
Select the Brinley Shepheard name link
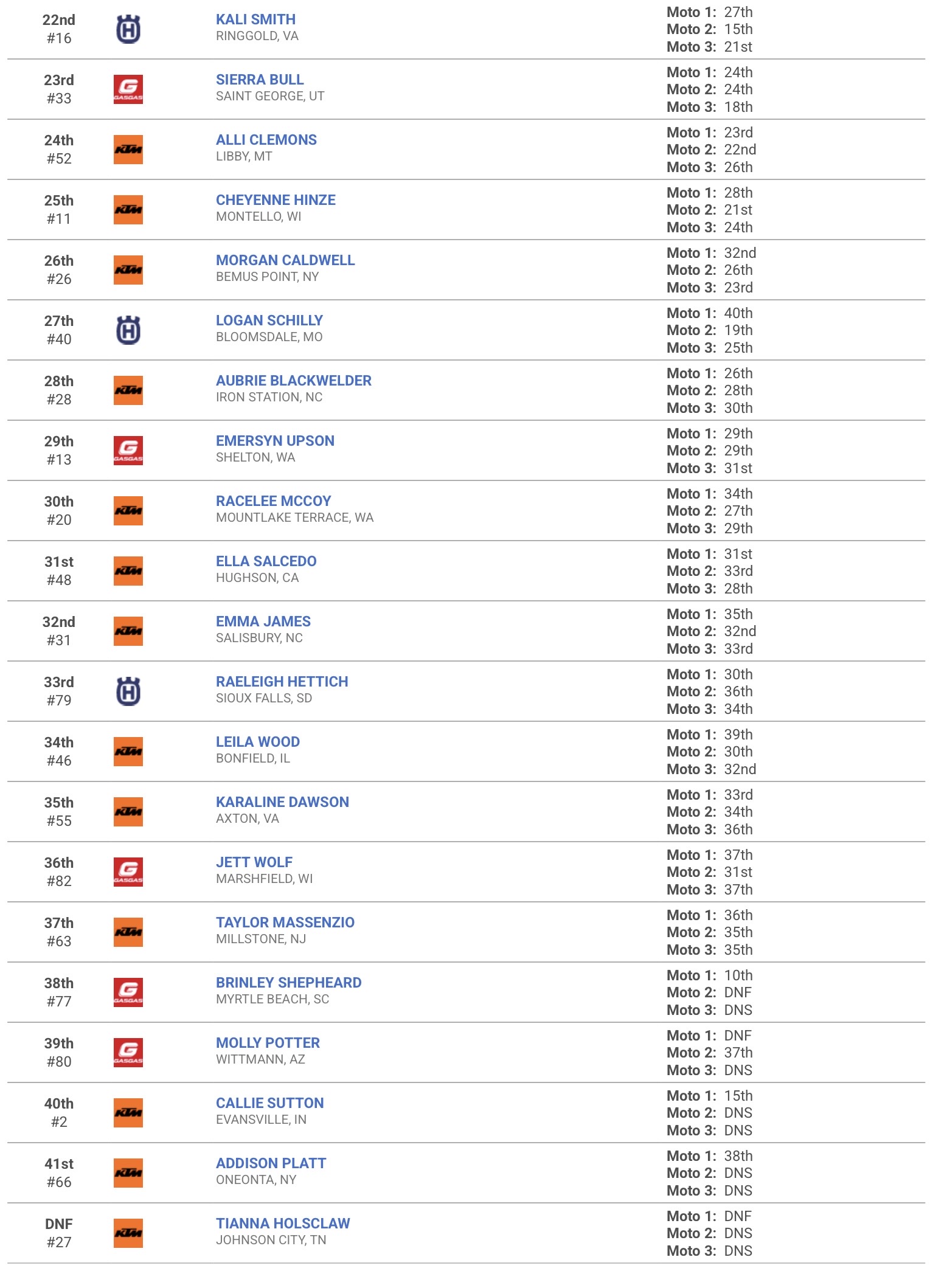tap(289, 983)
